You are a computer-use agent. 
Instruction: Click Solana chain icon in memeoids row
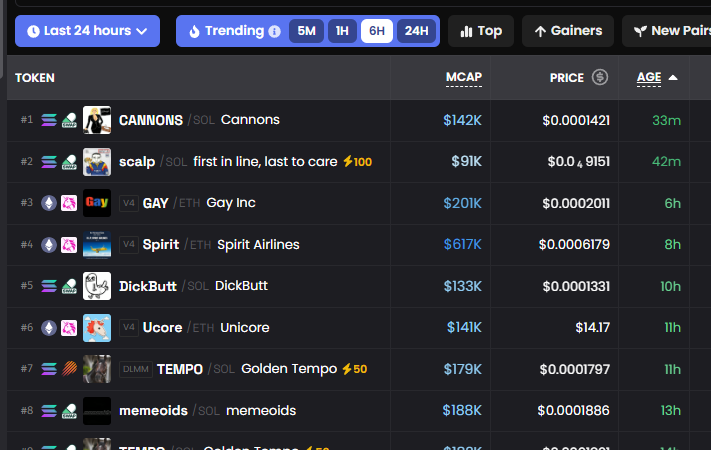tap(49, 411)
